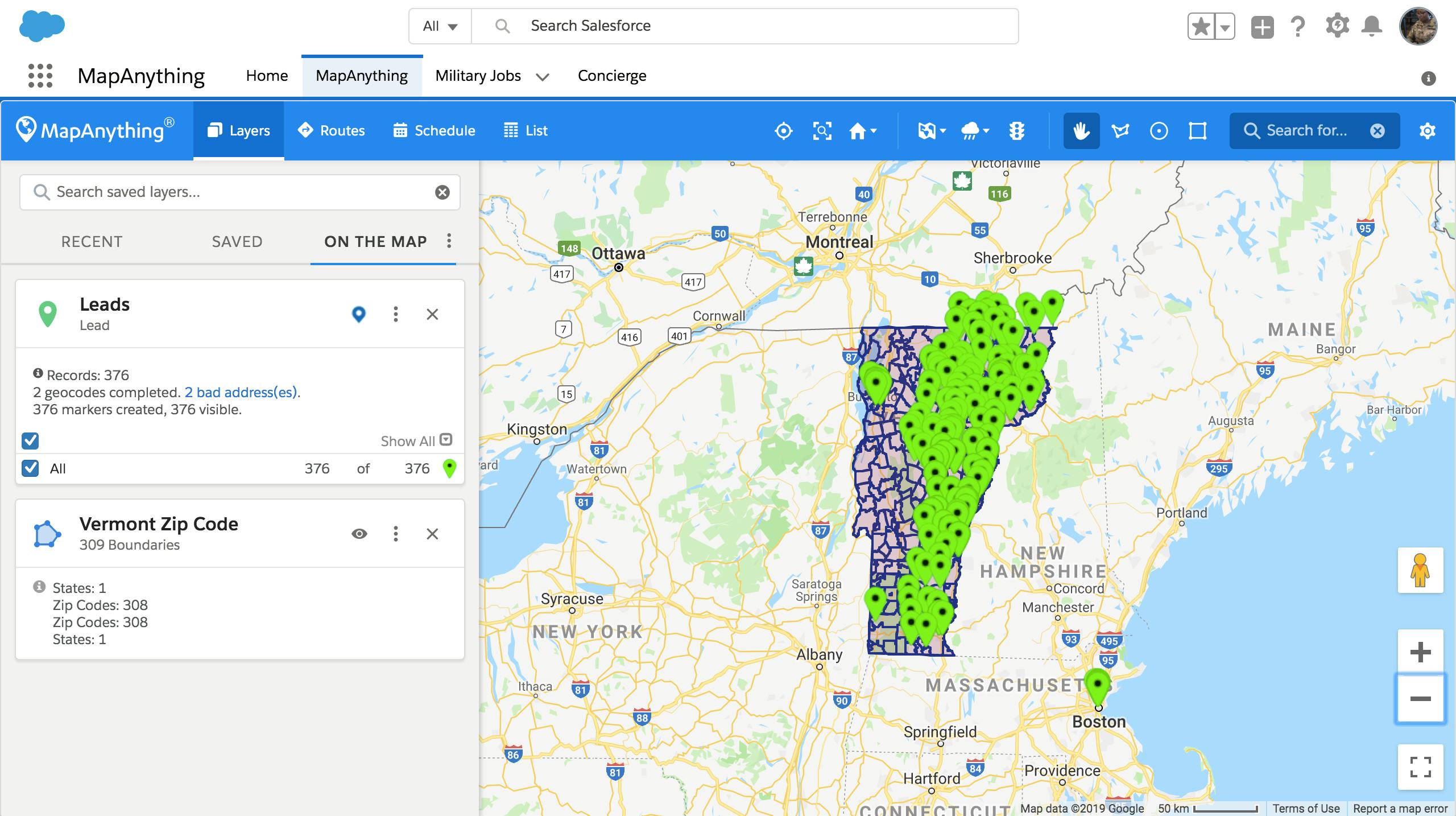Click the Street View pegman
The width and height of the screenshot is (1456, 816).
point(1420,570)
